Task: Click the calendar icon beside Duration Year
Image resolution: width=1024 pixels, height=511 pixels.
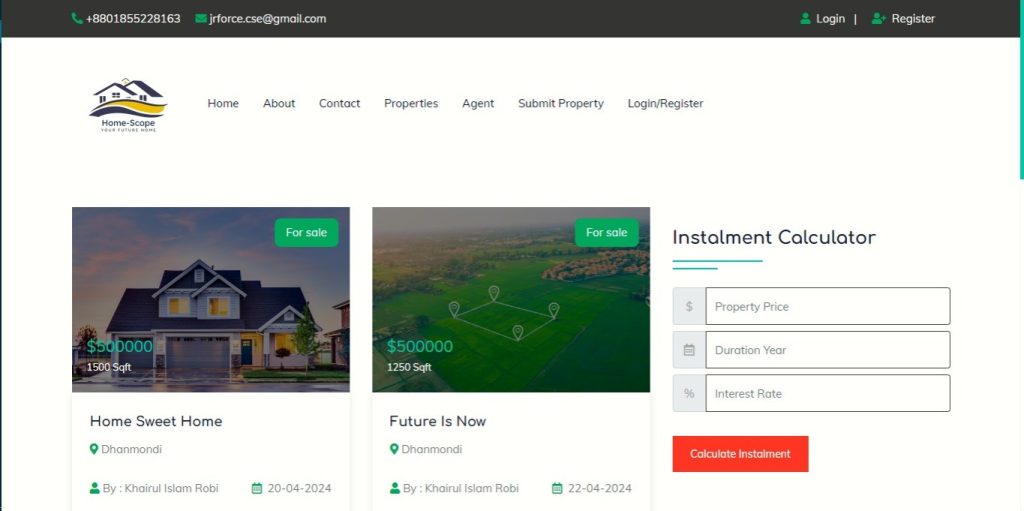Action: (689, 350)
